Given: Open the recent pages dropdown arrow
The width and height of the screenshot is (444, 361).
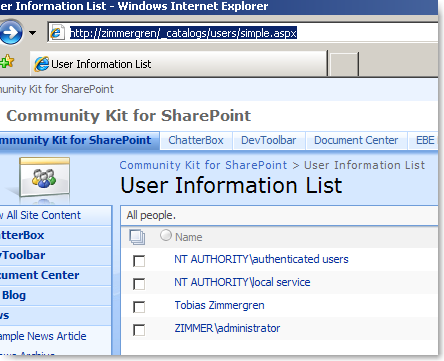Looking at the screenshot, I should click(32, 33).
